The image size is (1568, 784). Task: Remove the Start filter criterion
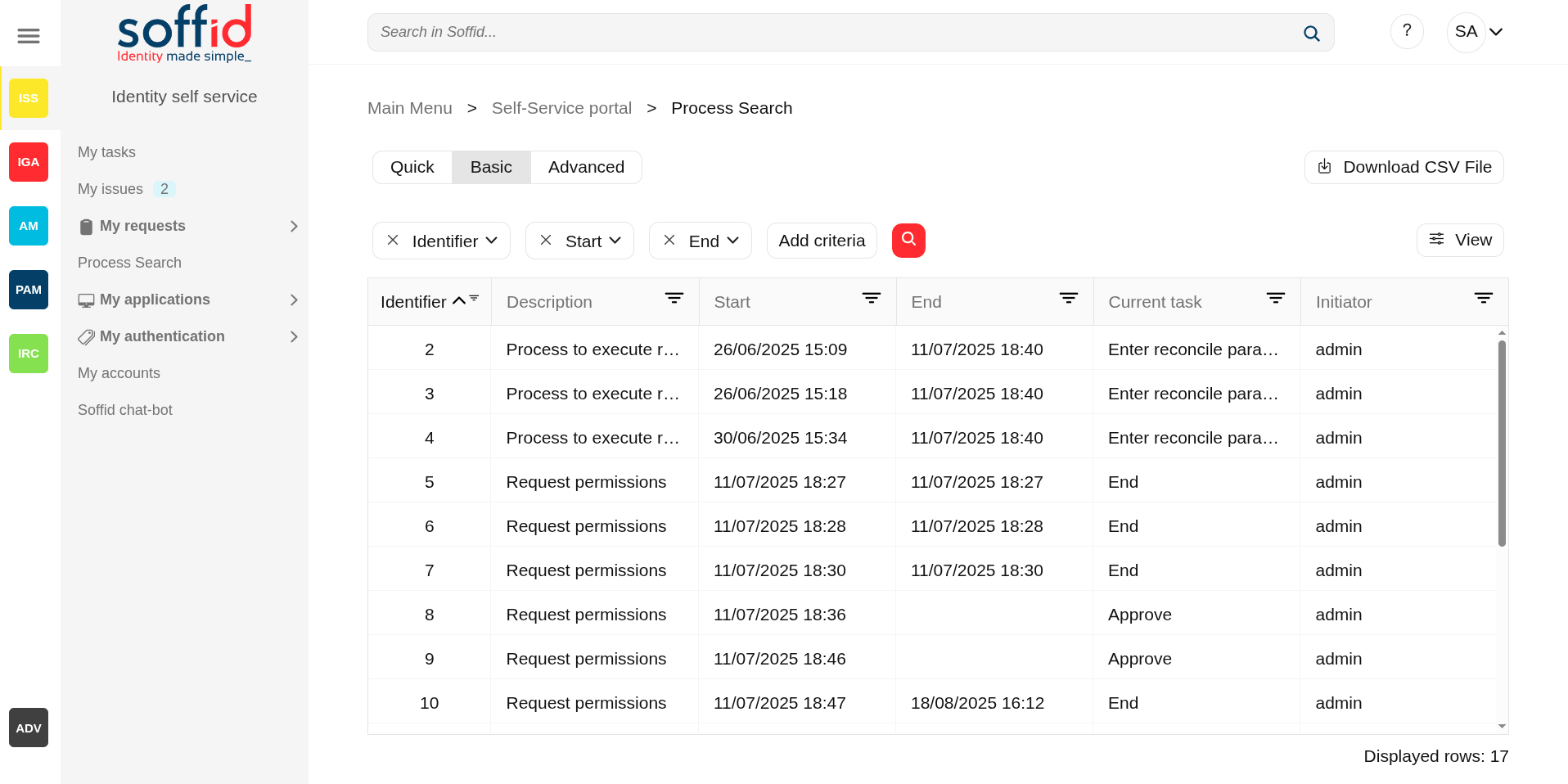click(x=546, y=240)
